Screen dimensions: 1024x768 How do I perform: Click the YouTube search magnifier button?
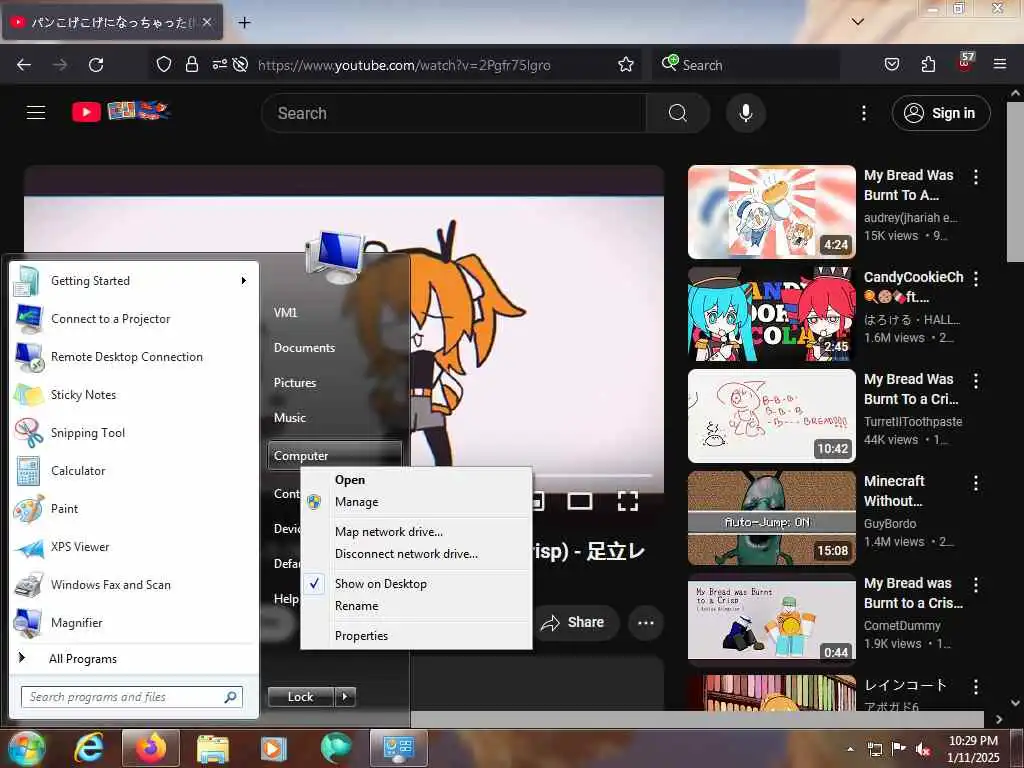tap(678, 113)
